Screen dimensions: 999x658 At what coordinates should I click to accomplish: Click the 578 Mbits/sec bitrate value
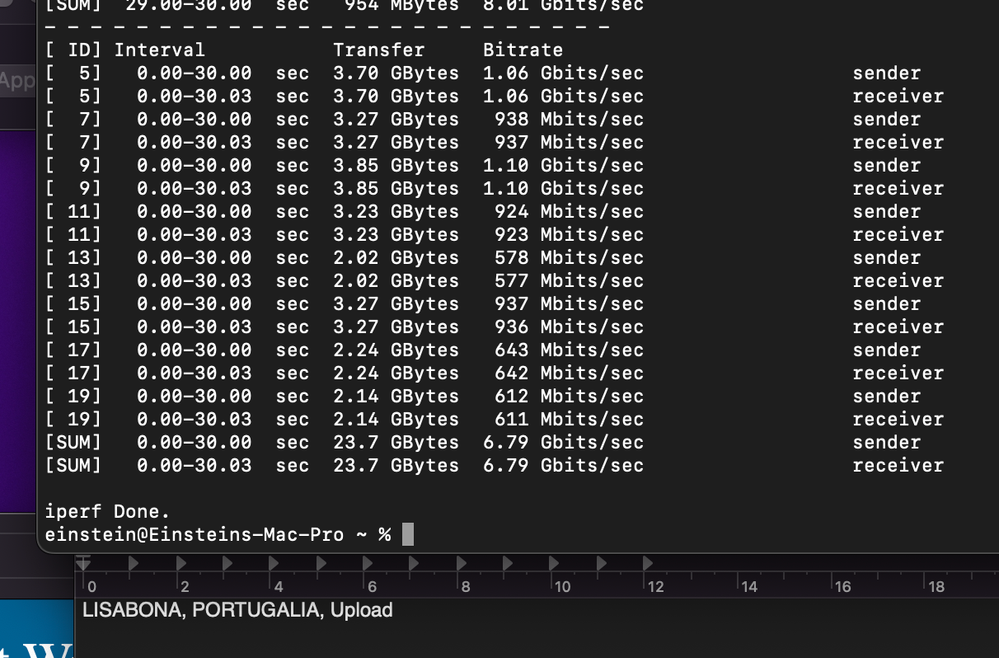click(569, 258)
